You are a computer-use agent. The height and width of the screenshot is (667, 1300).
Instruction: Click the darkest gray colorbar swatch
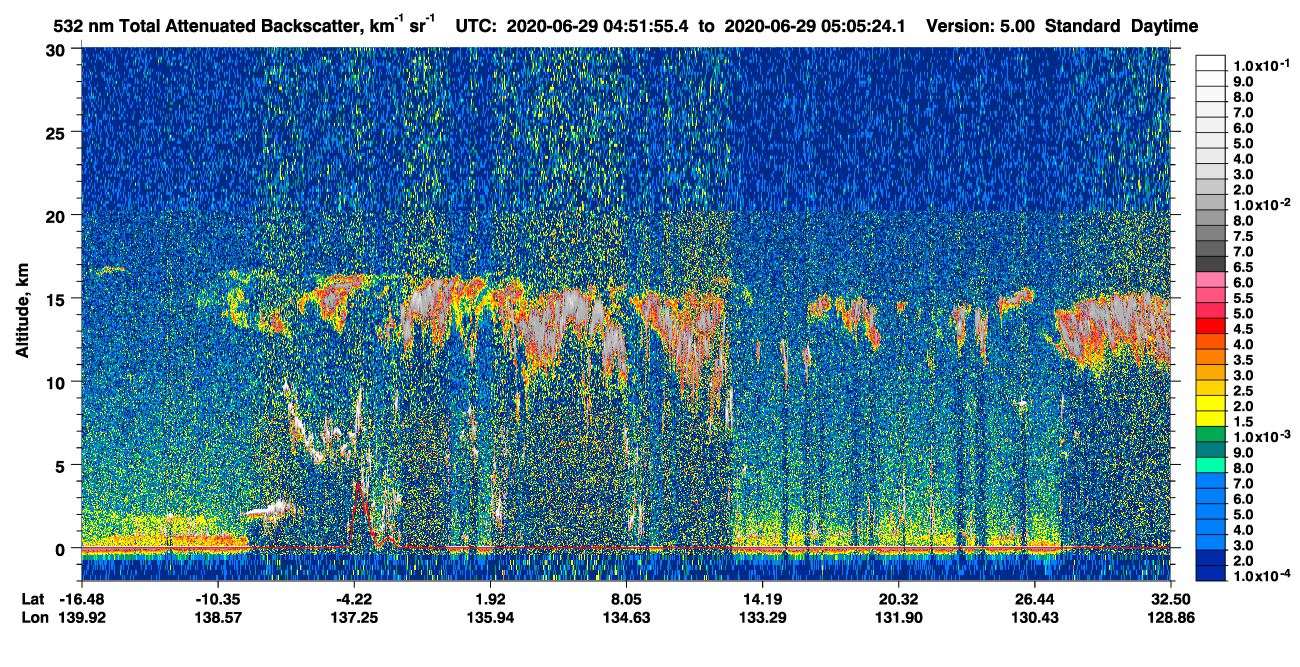[1211, 263]
